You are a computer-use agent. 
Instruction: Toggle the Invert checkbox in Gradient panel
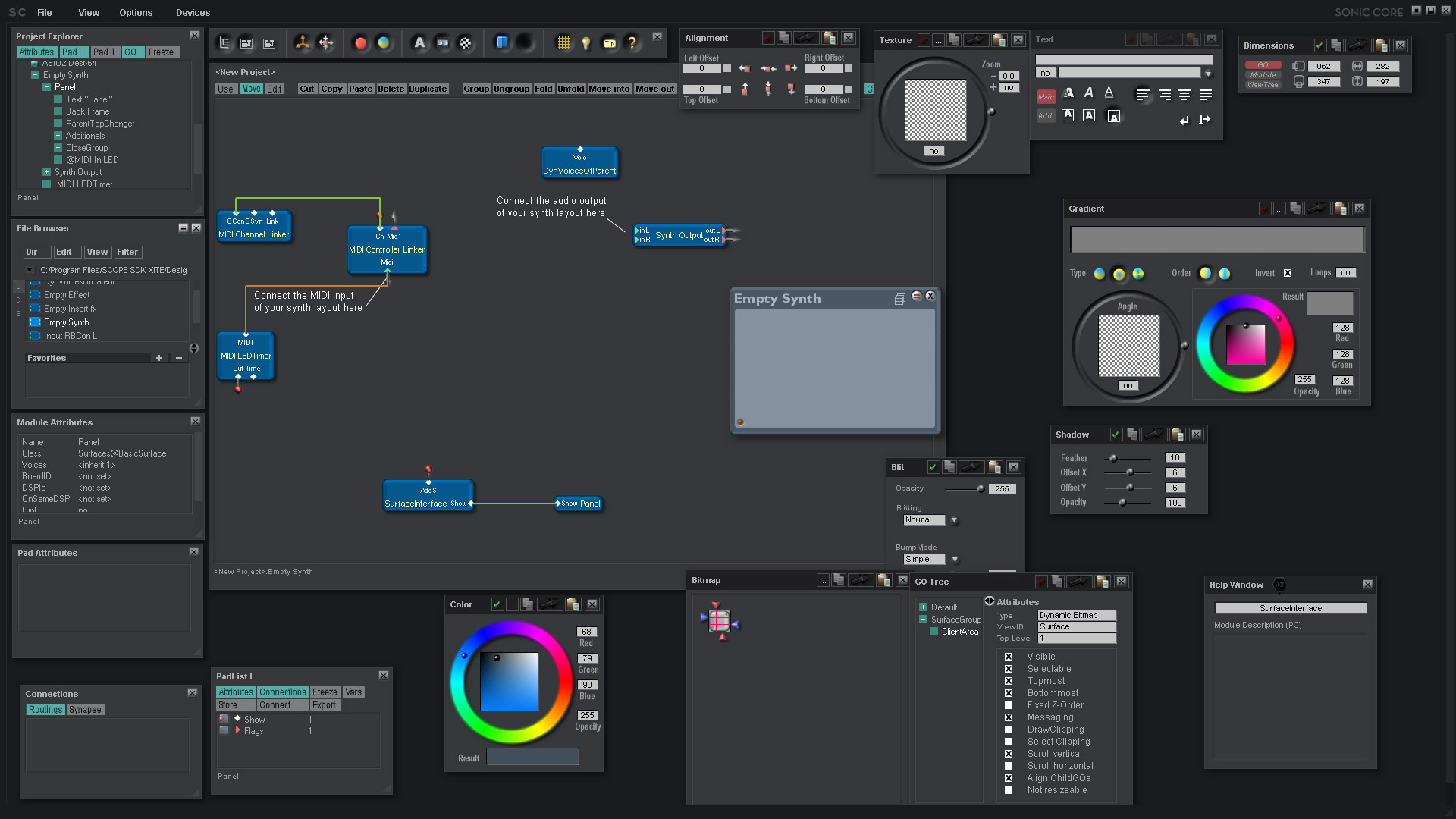click(x=1288, y=273)
